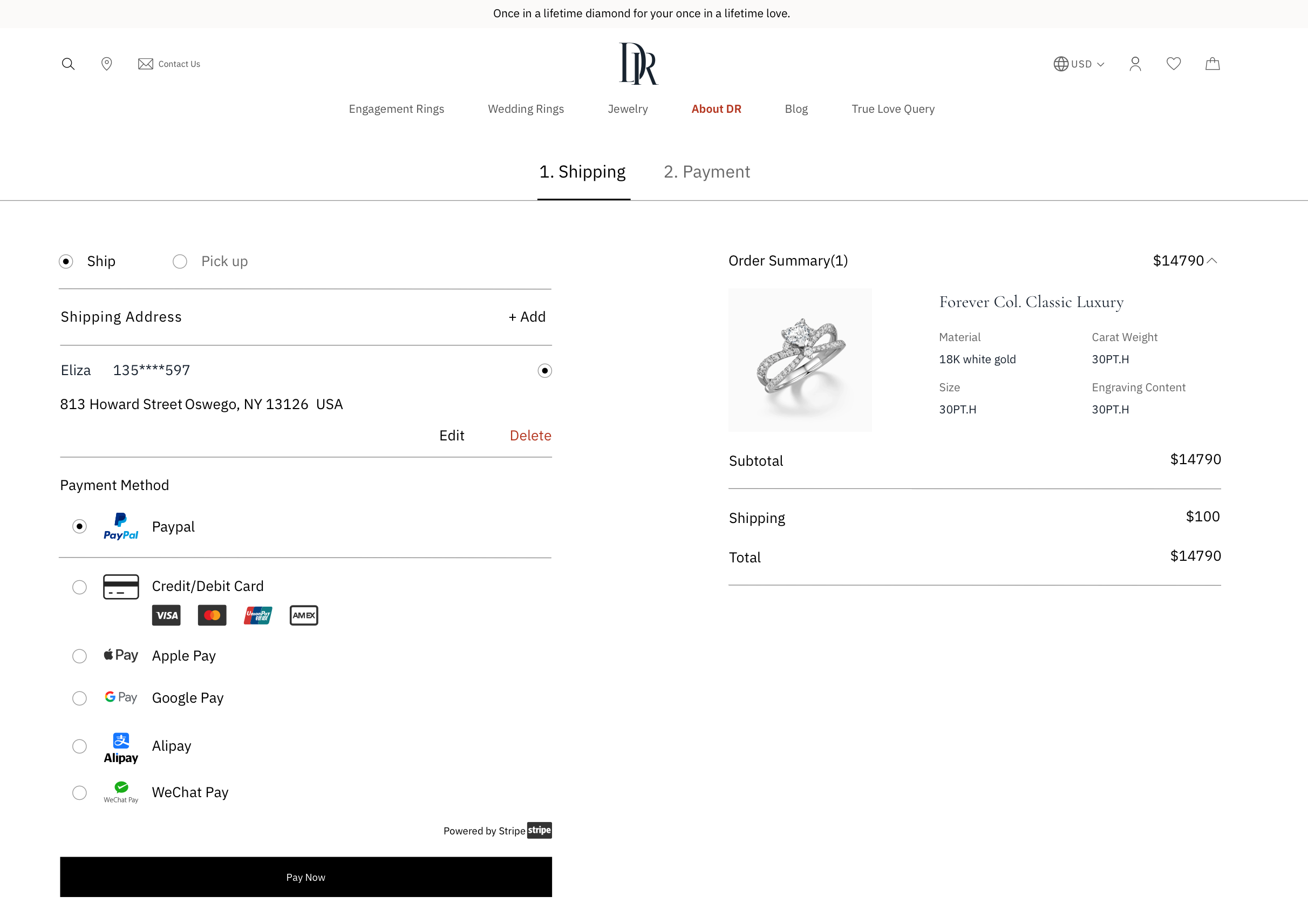Open the Engagement Rings menu
This screenshot has height=924, width=1308.
[x=397, y=109]
